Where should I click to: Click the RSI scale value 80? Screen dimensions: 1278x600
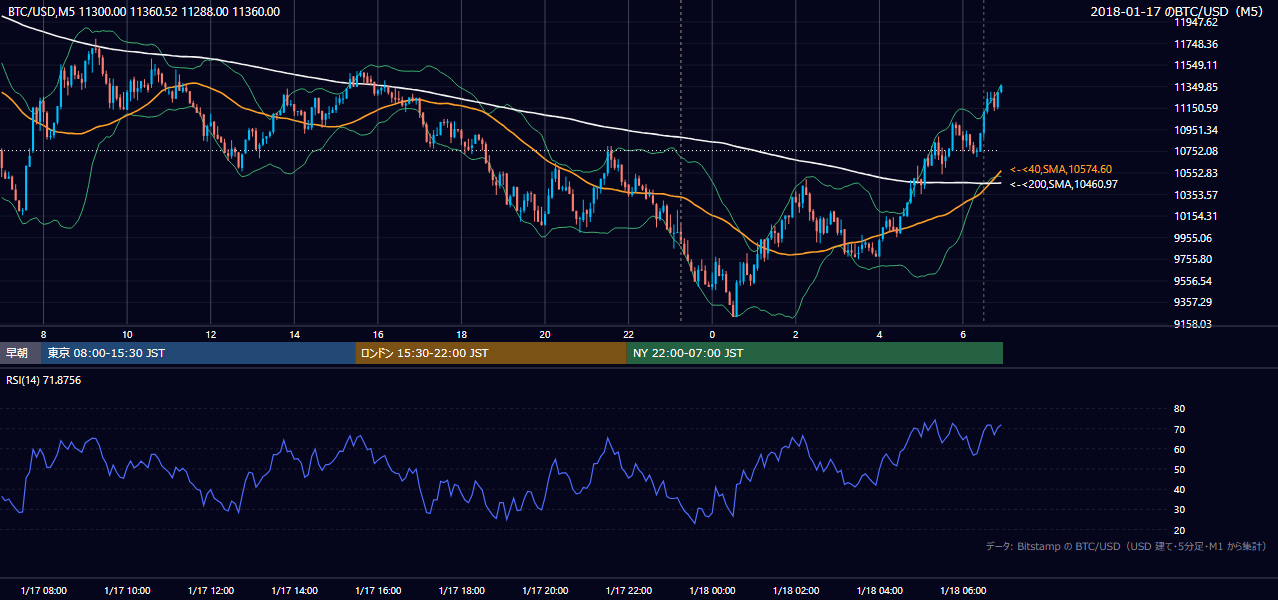[1179, 409]
